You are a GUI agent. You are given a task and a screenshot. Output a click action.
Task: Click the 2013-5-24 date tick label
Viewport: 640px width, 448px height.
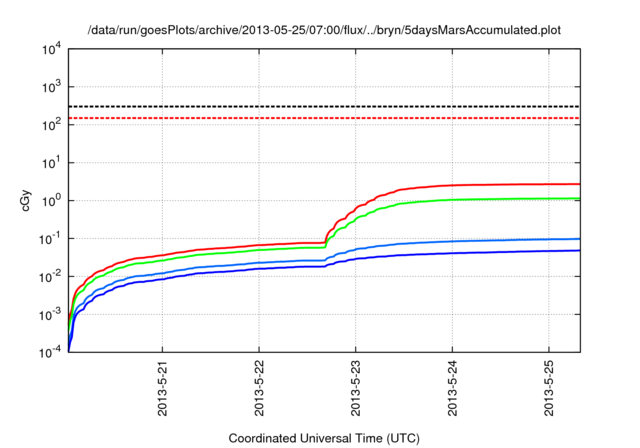(452, 388)
